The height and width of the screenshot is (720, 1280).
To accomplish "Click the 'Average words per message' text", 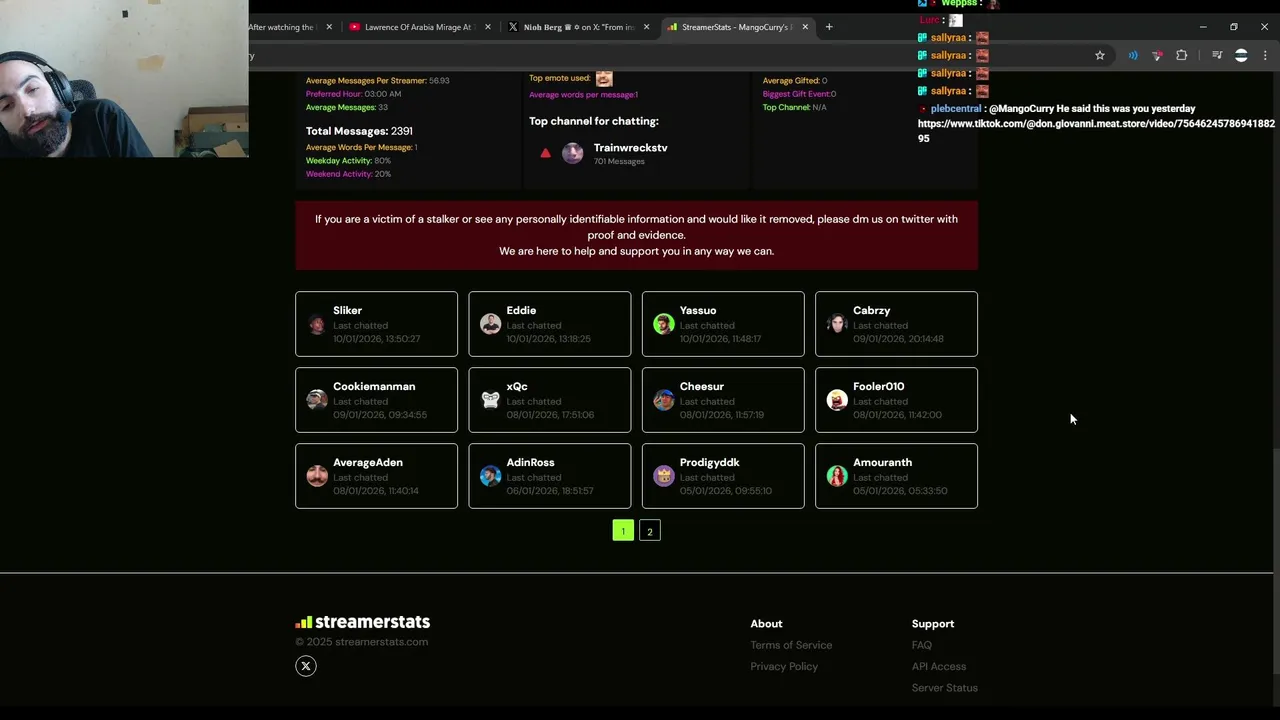I will pos(583,95).
